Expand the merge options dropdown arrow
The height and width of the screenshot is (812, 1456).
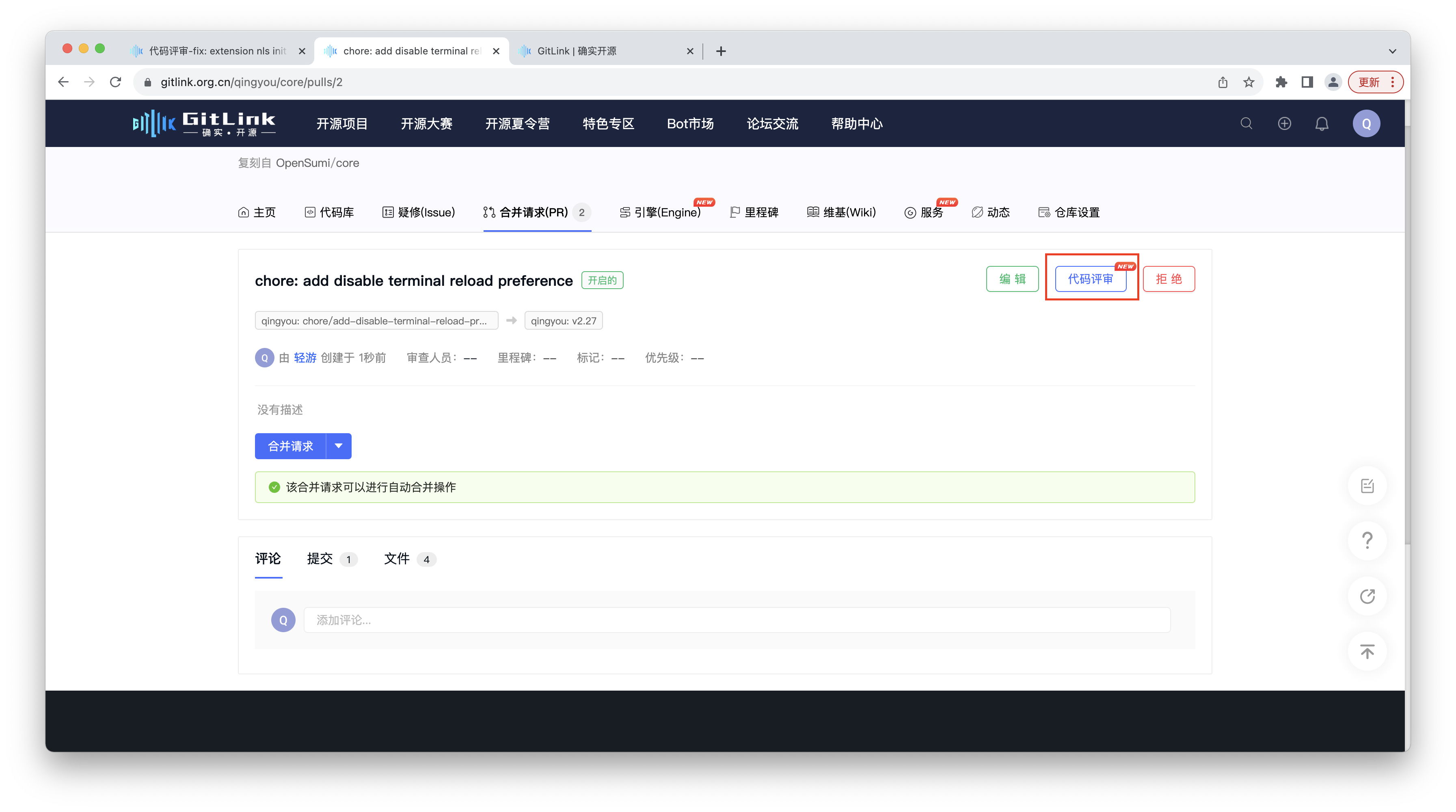[339, 446]
